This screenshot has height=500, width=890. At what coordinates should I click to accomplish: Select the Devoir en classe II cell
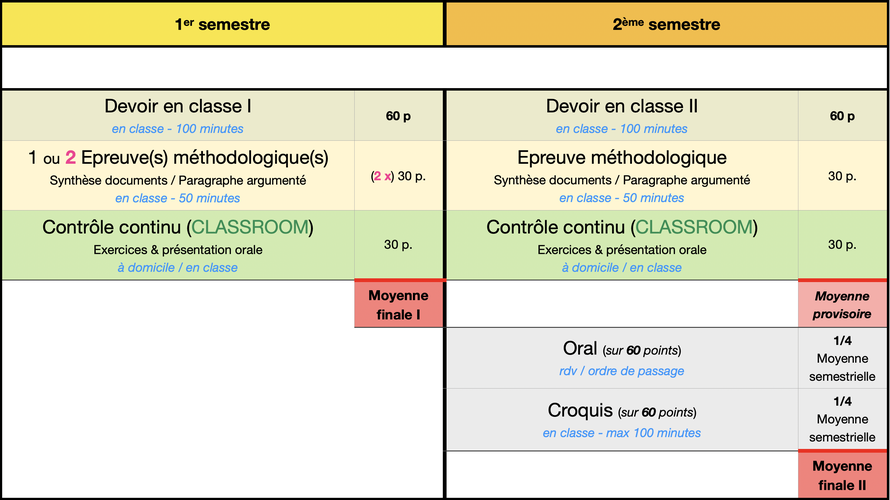tap(622, 116)
